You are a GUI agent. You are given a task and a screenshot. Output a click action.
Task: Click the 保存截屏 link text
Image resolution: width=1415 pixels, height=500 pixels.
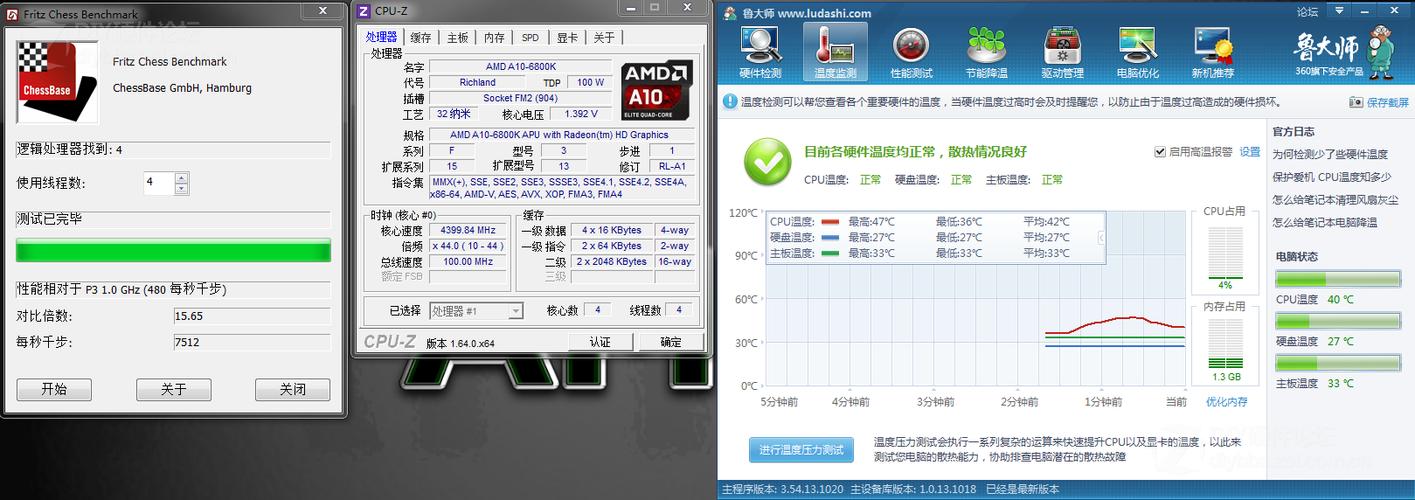[1387, 102]
